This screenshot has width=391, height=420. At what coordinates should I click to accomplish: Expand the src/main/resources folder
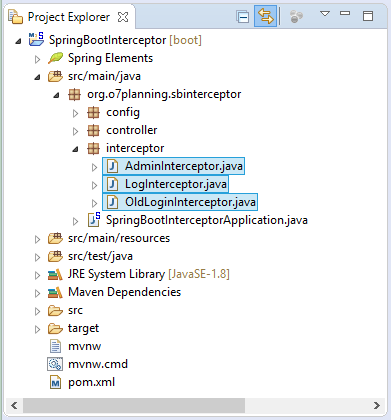(x=37, y=239)
